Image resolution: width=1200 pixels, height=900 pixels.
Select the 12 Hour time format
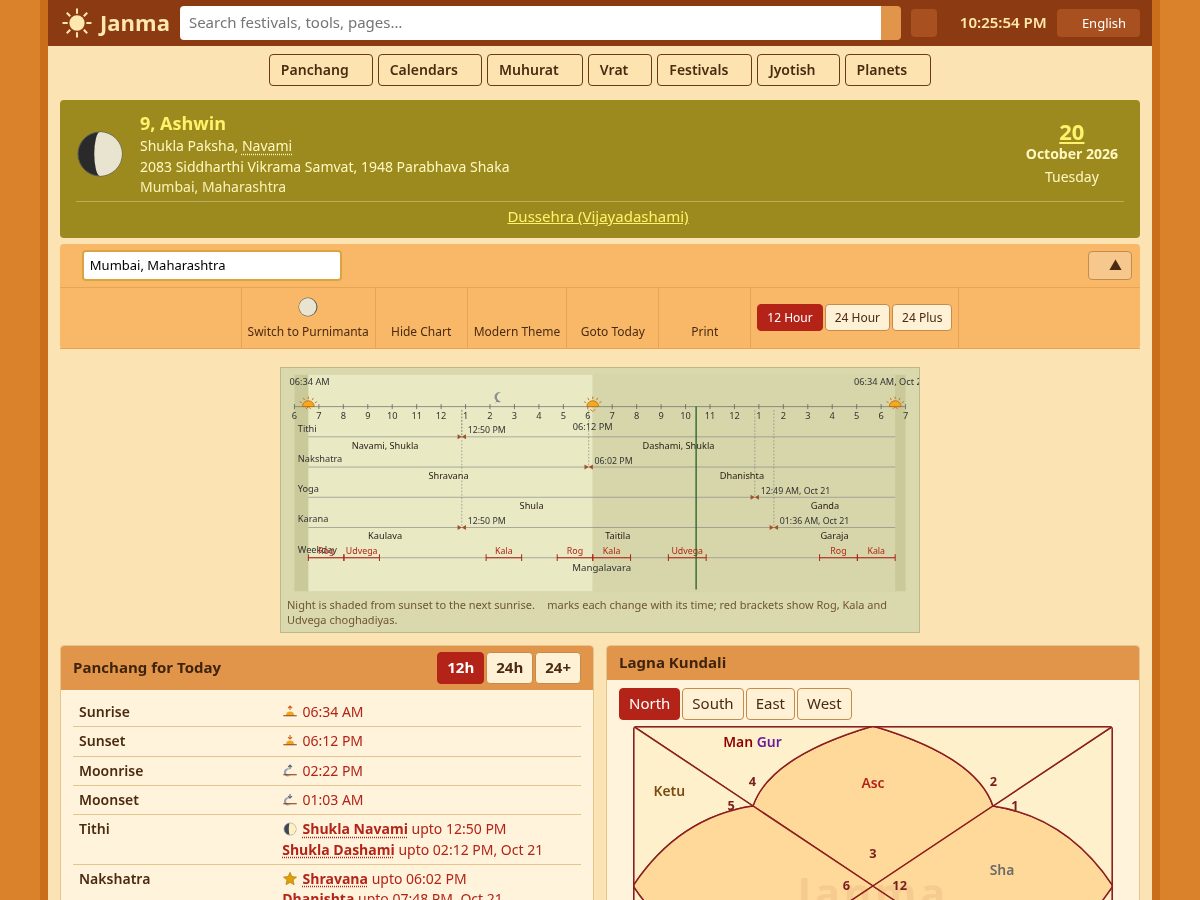click(x=790, y=318)
